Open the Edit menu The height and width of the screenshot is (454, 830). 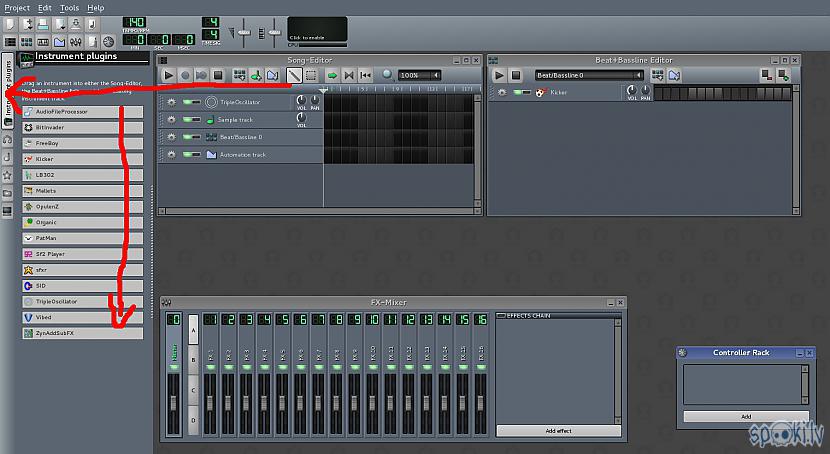pyautogui.click(x=45, y=7)
